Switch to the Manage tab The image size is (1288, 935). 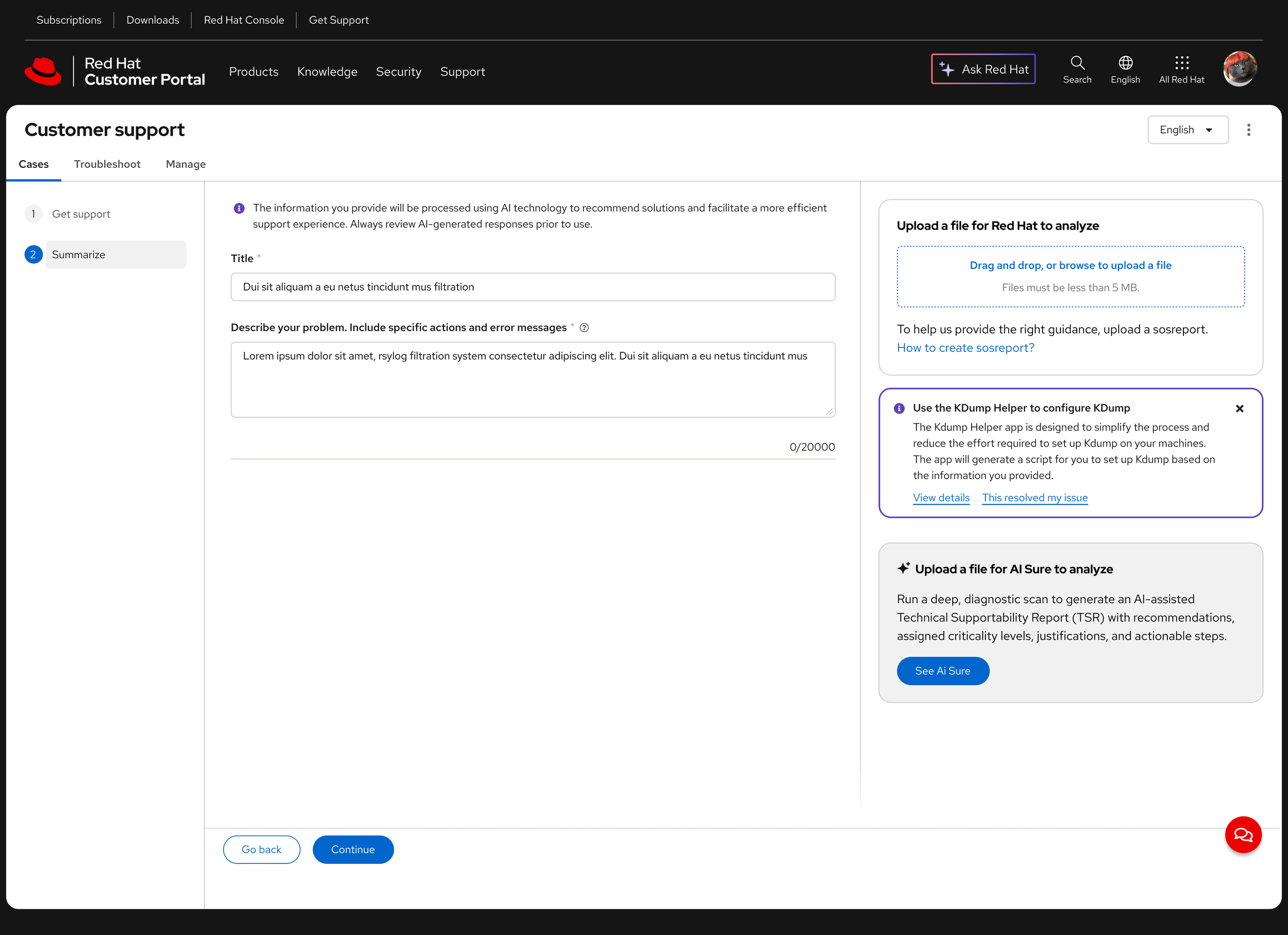[185, 164]
